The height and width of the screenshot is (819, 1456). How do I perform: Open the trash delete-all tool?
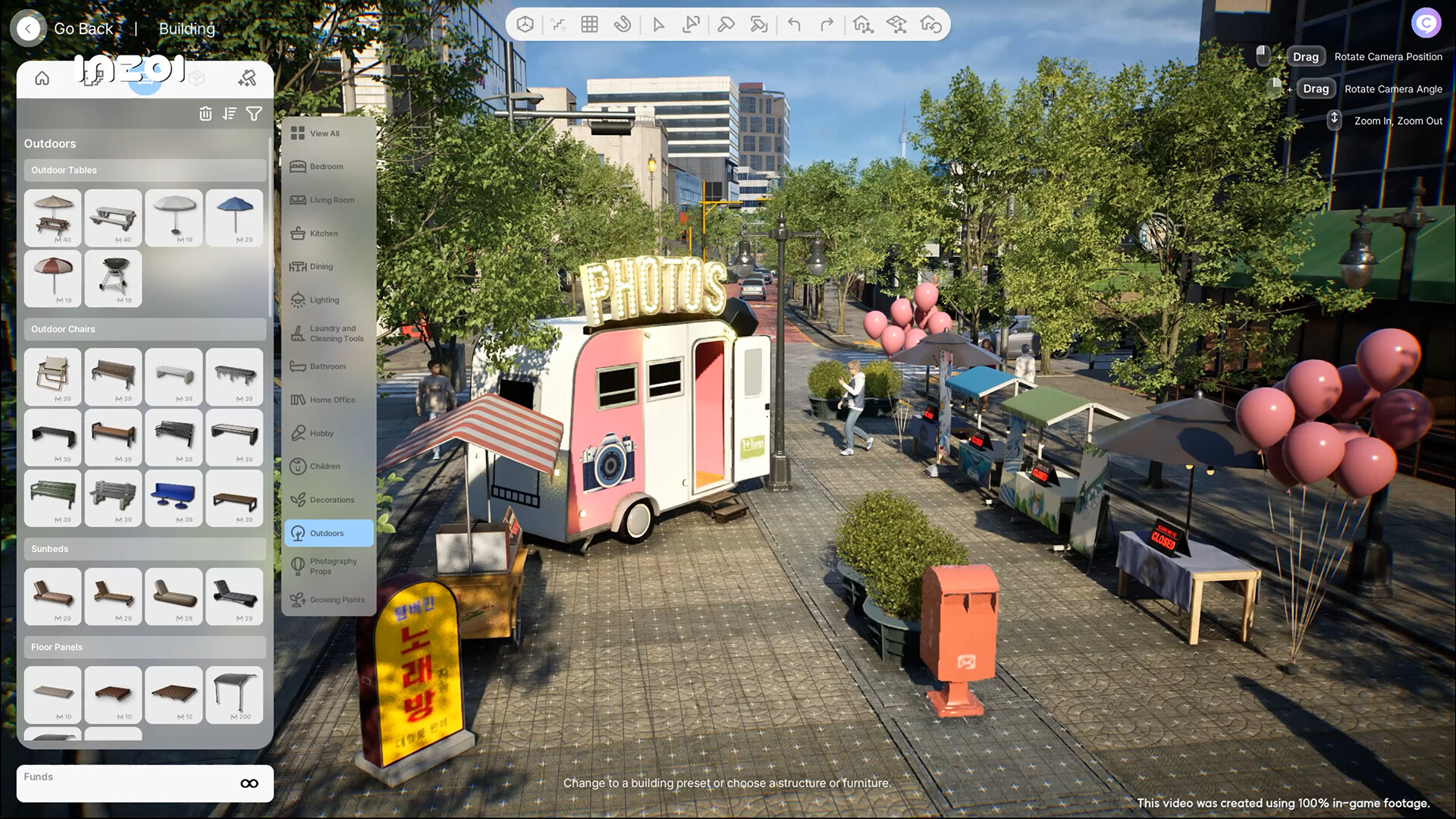pyautogui.click(x=206, y=114)
